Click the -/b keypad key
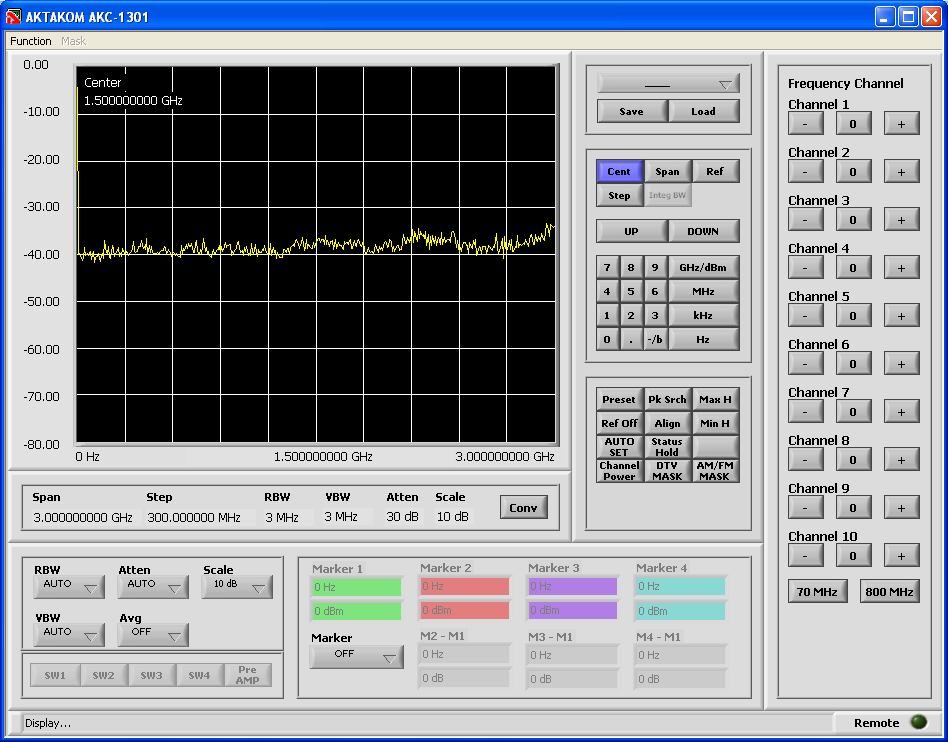Screen dimensions: 948x742 [x=655, y=339]
